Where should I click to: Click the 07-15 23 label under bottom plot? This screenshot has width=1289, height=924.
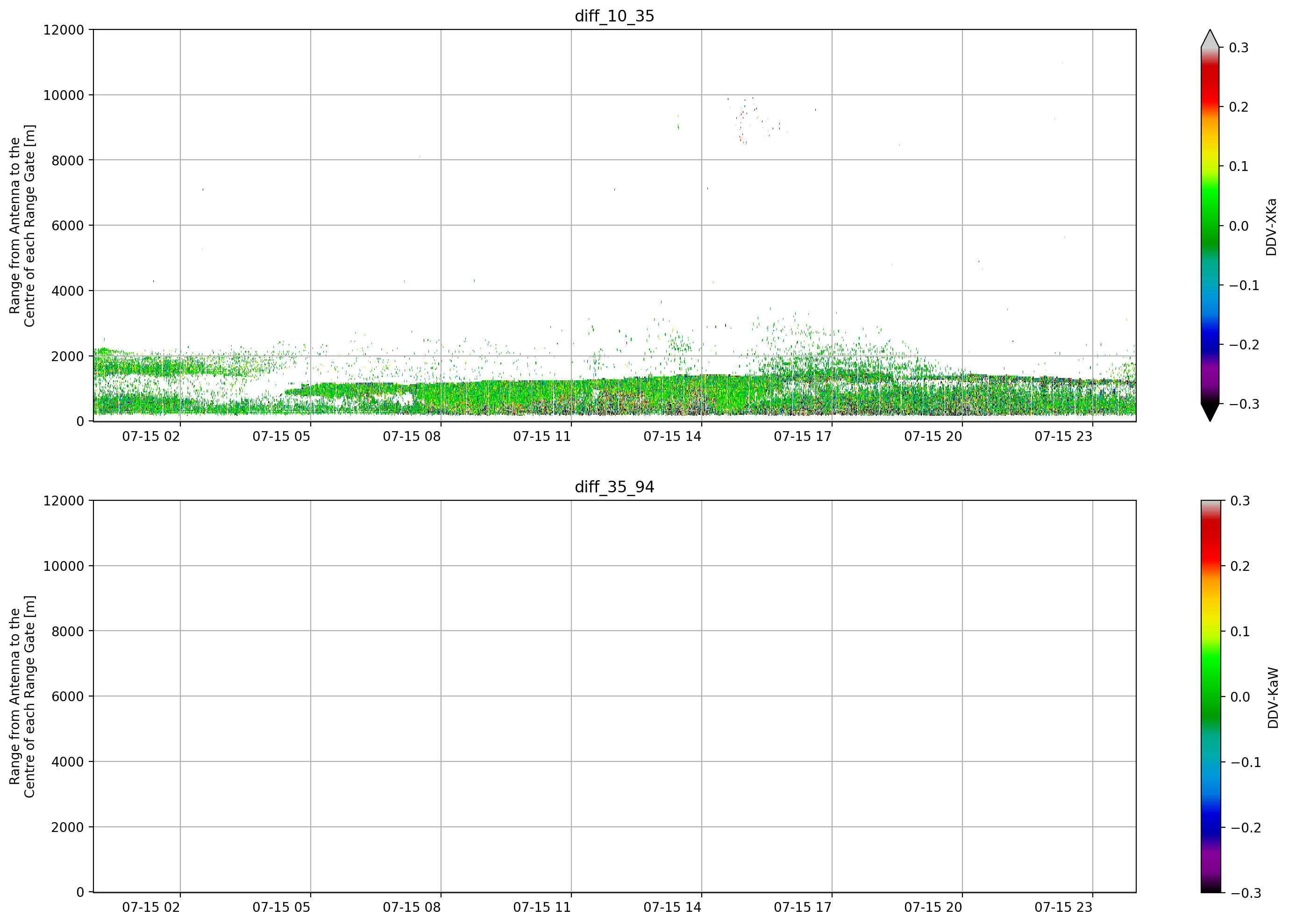coord(1063,907)
